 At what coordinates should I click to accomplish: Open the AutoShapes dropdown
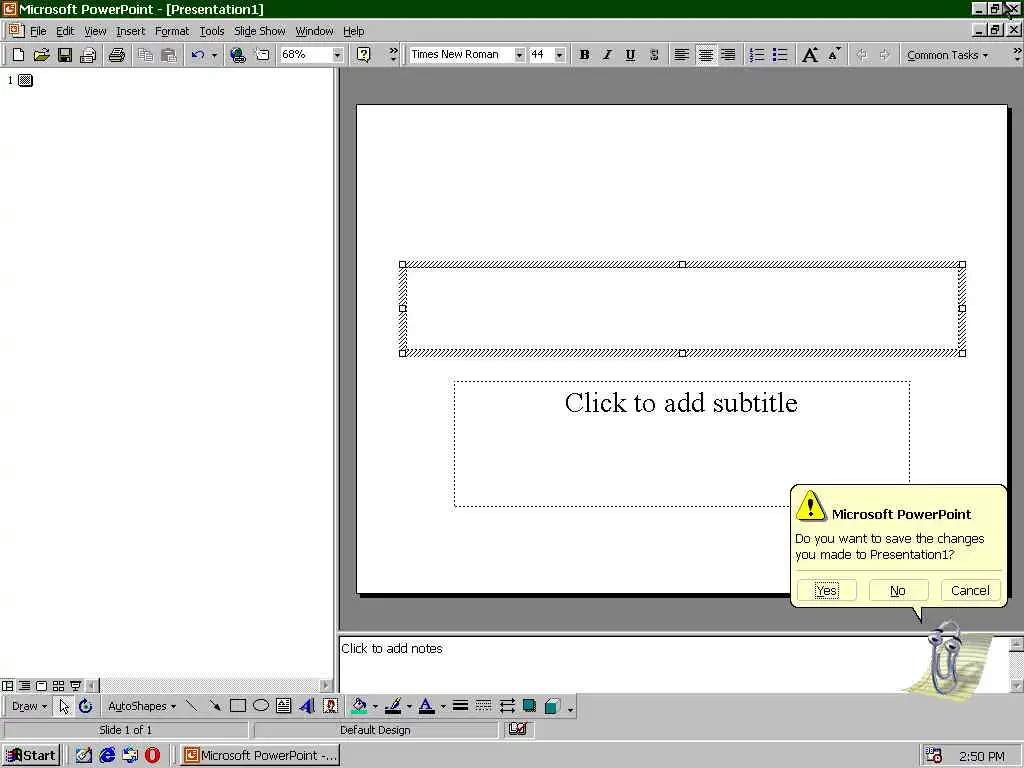[142, 706]
